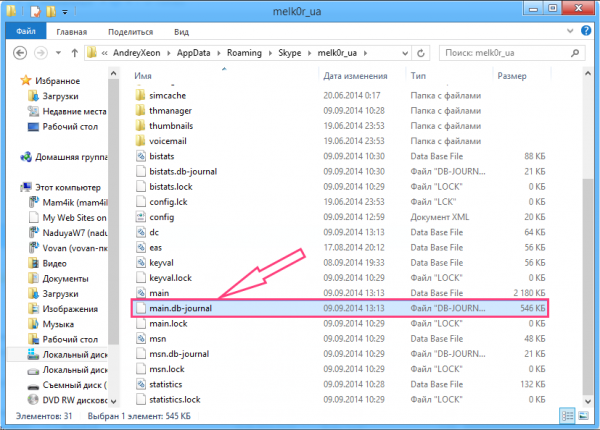Go forward with the Forward arrow
Screen dimensions: 600x430
click(x=41, y=53)
